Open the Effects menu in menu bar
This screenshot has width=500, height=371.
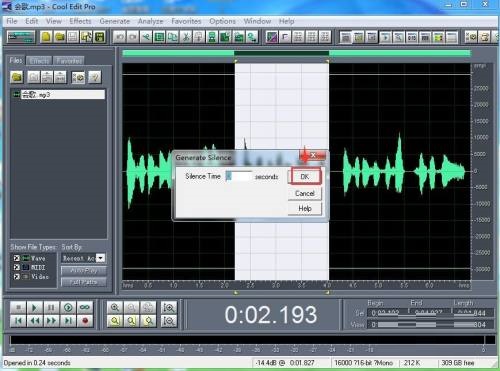pyautogui.click(x=80, y=21)
